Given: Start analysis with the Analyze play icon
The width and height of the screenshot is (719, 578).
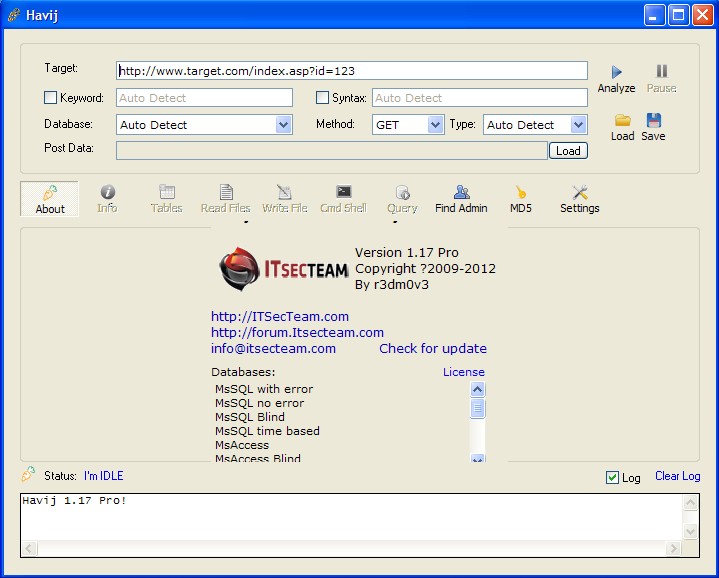Looking at the screenshot, I should [616, 72].
